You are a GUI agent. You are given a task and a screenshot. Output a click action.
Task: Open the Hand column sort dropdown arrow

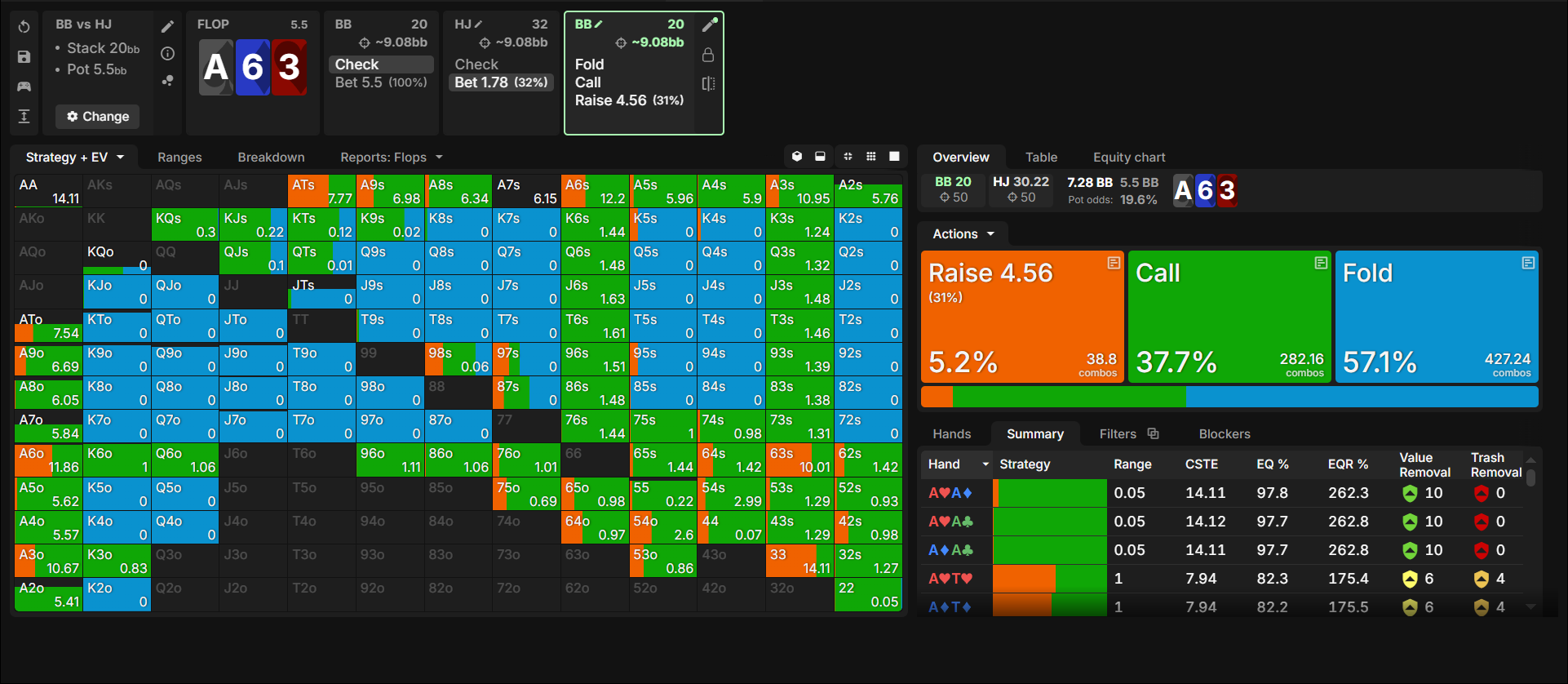pos(986,464)
